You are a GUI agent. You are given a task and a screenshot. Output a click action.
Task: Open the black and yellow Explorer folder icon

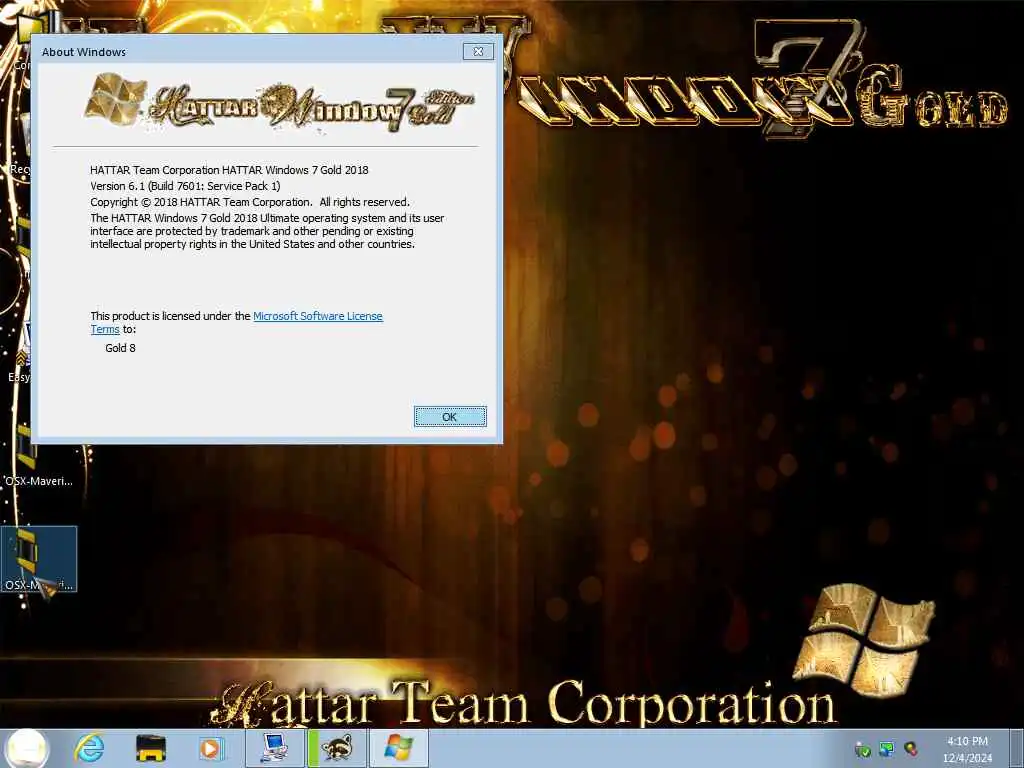click(x=150, y=748)
